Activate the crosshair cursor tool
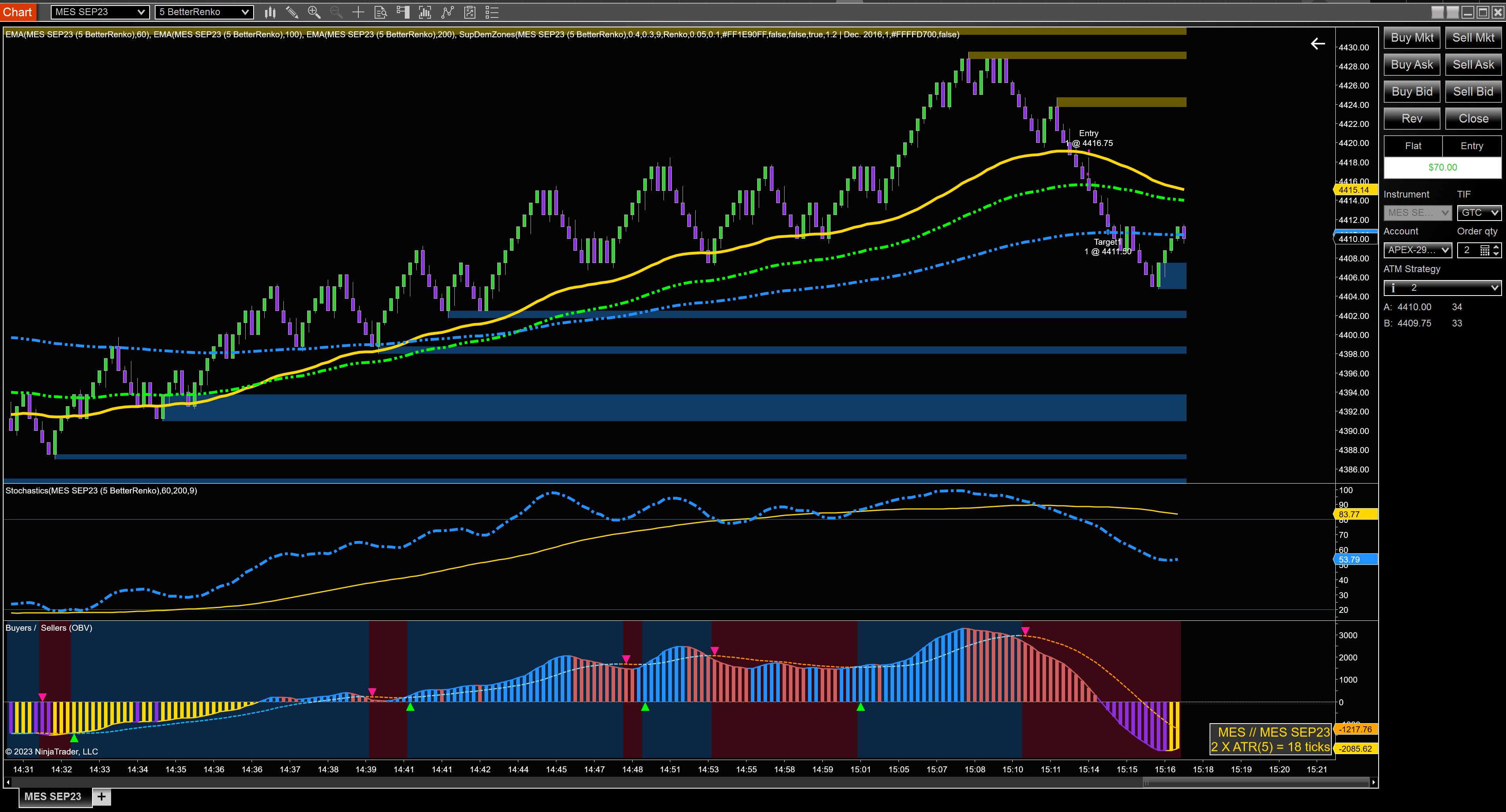 click(358, 12)
